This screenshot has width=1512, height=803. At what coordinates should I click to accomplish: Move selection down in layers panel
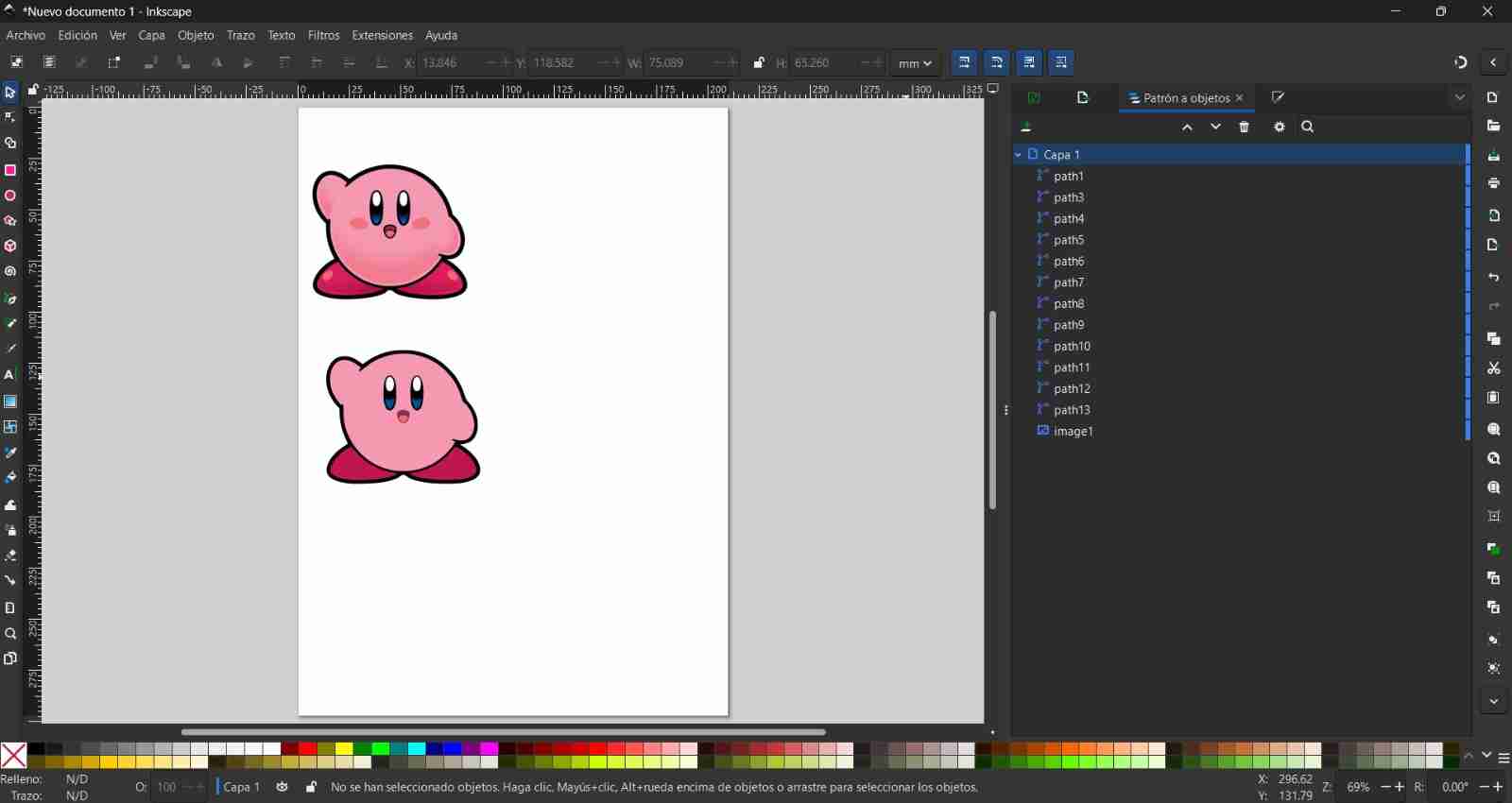coord(1216,128)
